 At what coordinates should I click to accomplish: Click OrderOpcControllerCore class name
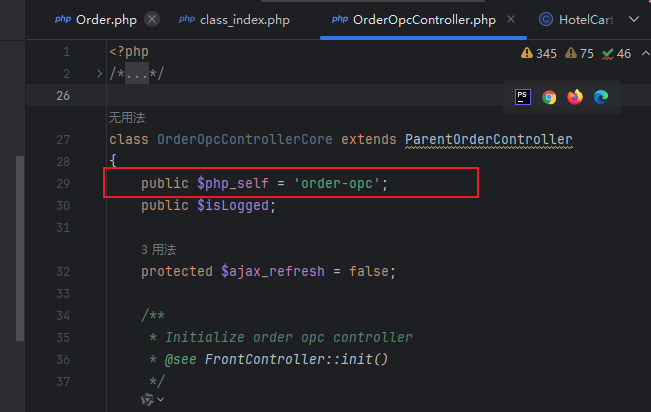click(x=245, y=140)
